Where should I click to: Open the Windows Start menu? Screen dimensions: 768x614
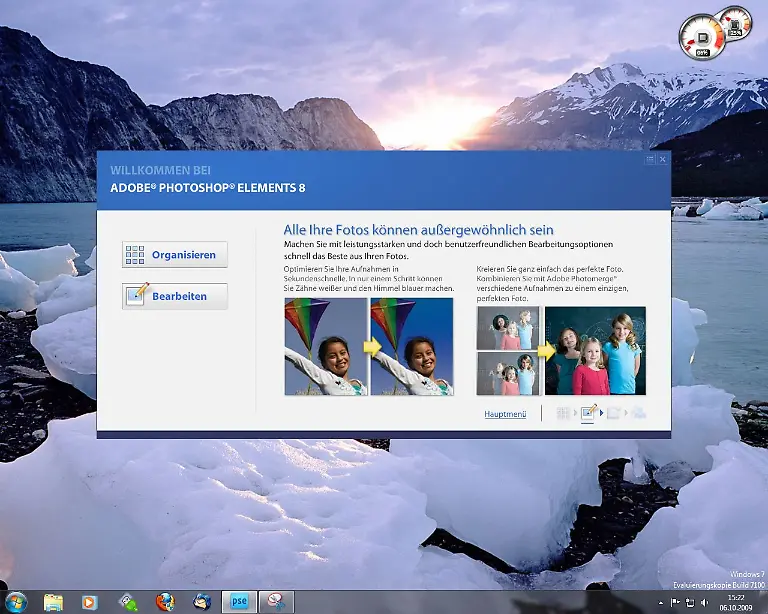(15, 601)
